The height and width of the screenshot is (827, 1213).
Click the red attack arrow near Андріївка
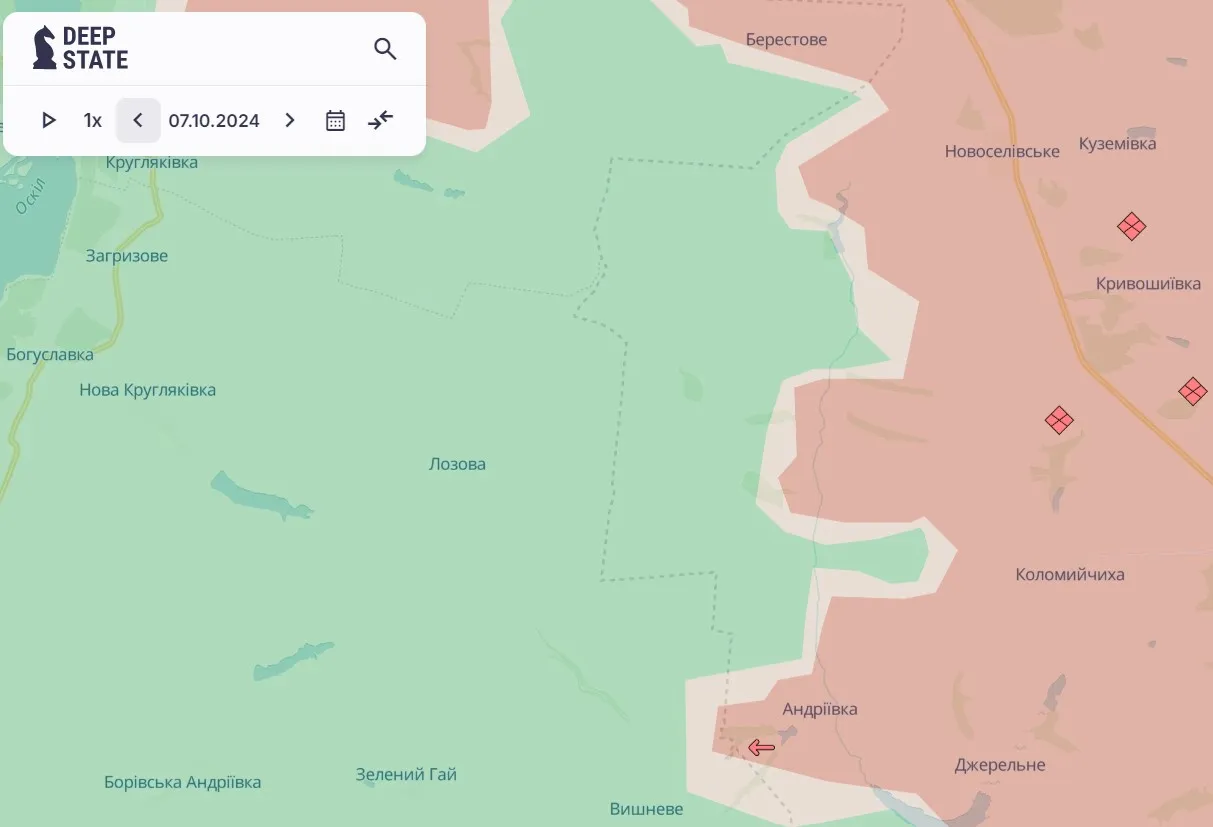click(x=761, y=747)
